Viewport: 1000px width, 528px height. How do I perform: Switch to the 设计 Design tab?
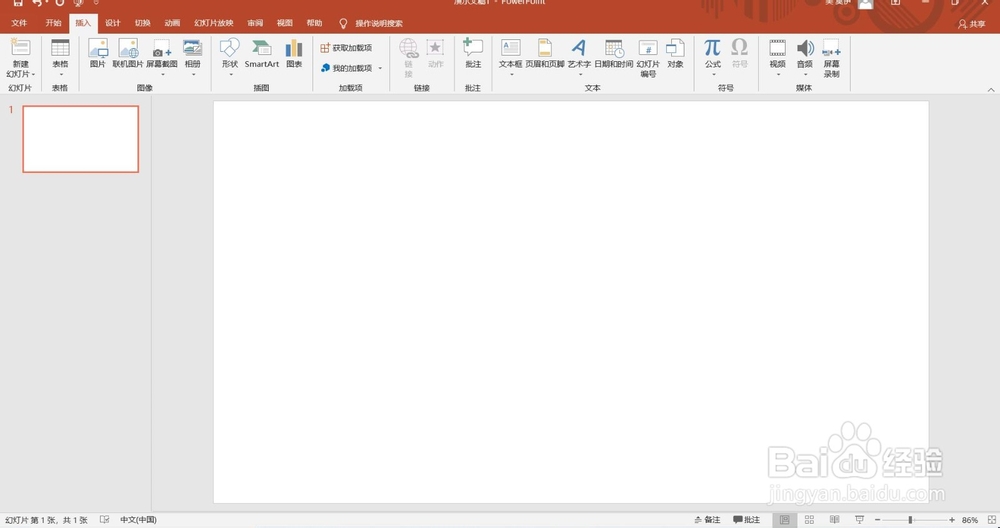pyautogui.click(x=113, y=23)
